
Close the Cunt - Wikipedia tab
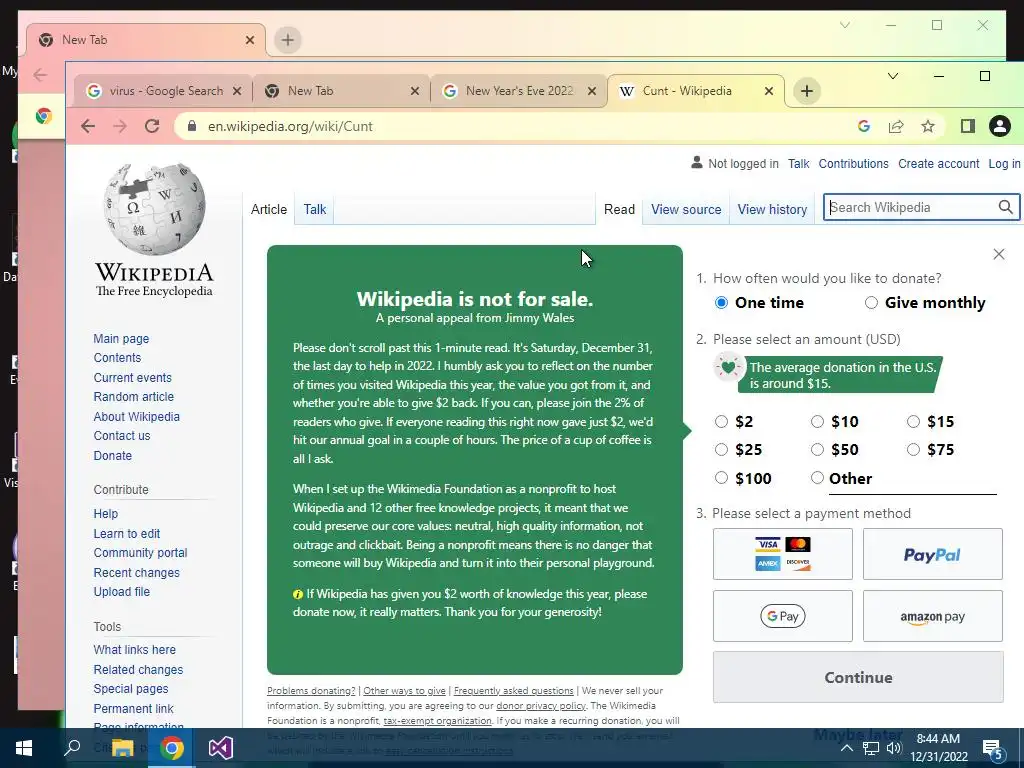pyautogui.click(x=769, y=91)
